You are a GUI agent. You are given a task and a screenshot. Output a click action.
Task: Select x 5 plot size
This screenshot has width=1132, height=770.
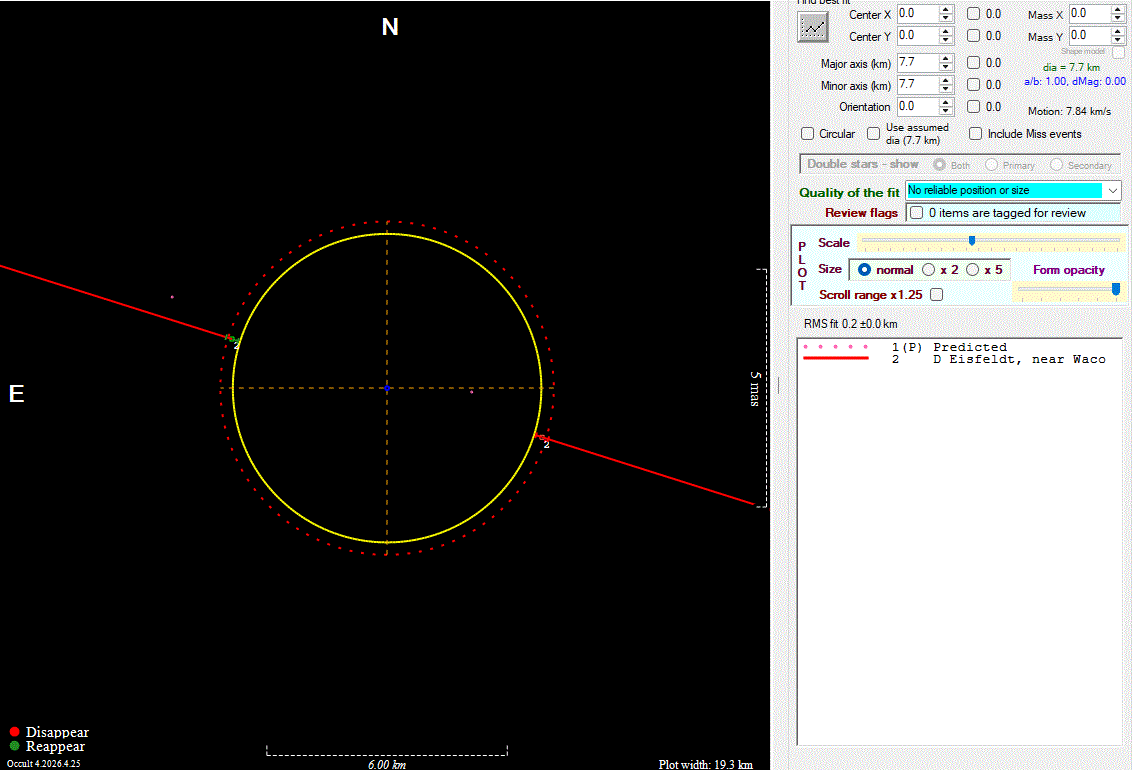coord(972,269)
